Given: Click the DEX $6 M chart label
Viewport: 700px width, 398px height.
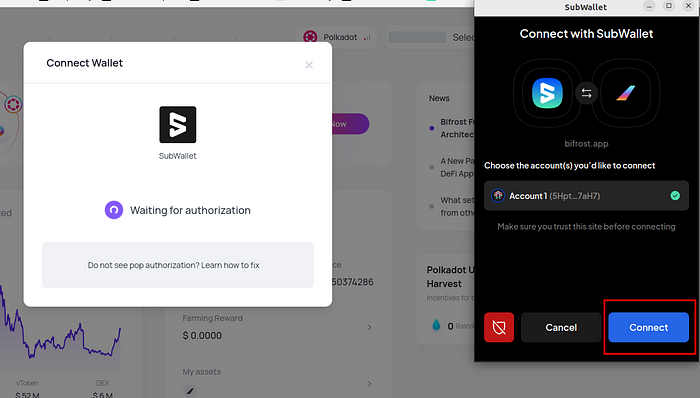Looking at the screenshot, I should (103, 389).
